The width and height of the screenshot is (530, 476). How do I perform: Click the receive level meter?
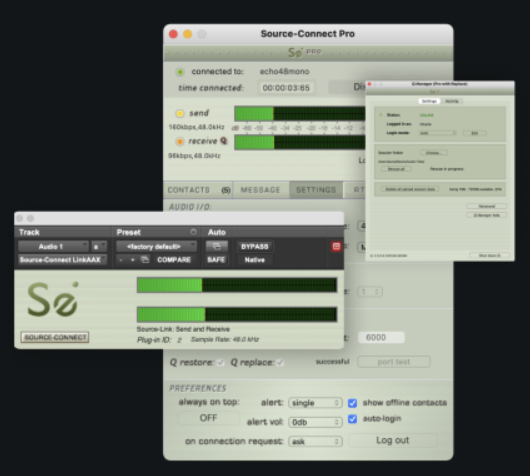pyautogui.click(x=300, y=142)
